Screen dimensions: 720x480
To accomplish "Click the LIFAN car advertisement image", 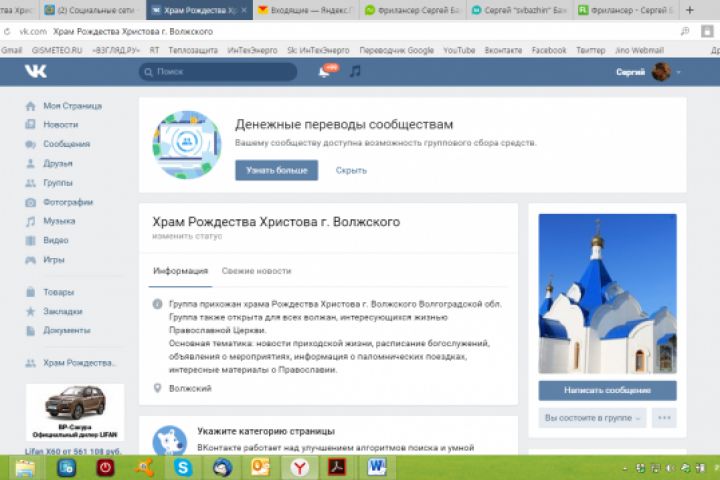I will point(75,412).
